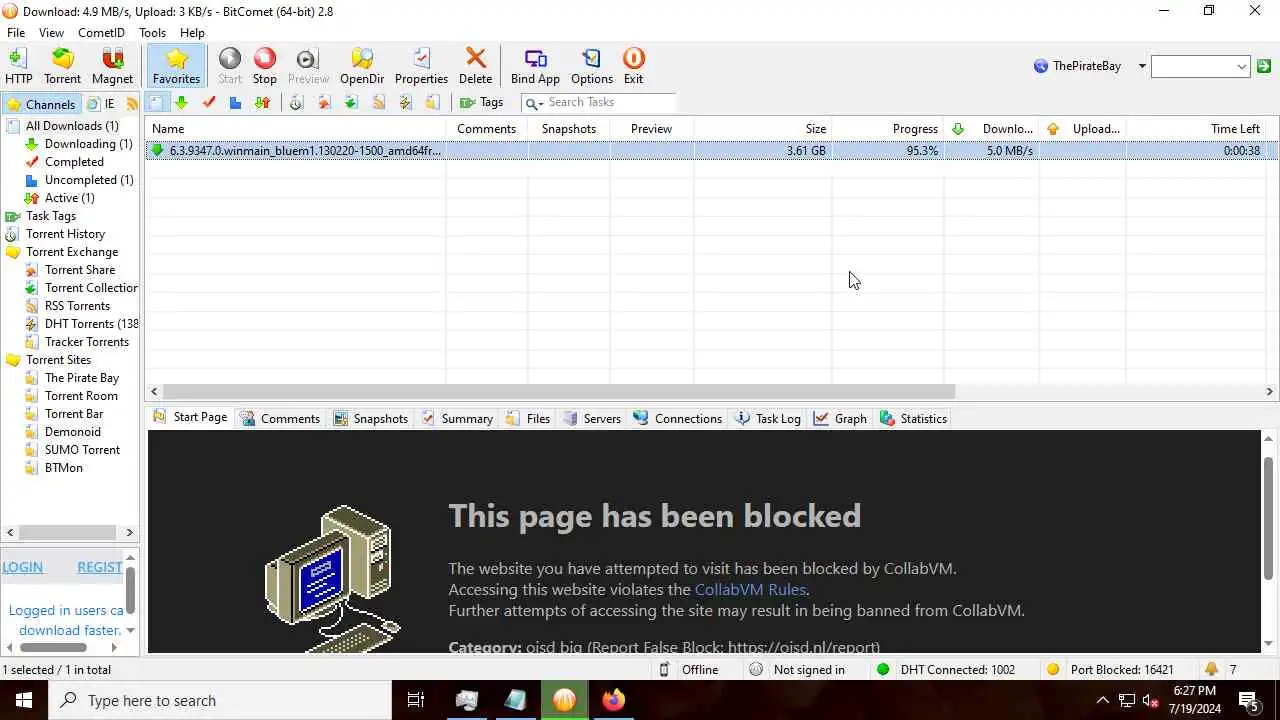Viewport: 1280px width, 720px height.
Task: Switch to the Summary tab
Action: [x=457, y=419]
